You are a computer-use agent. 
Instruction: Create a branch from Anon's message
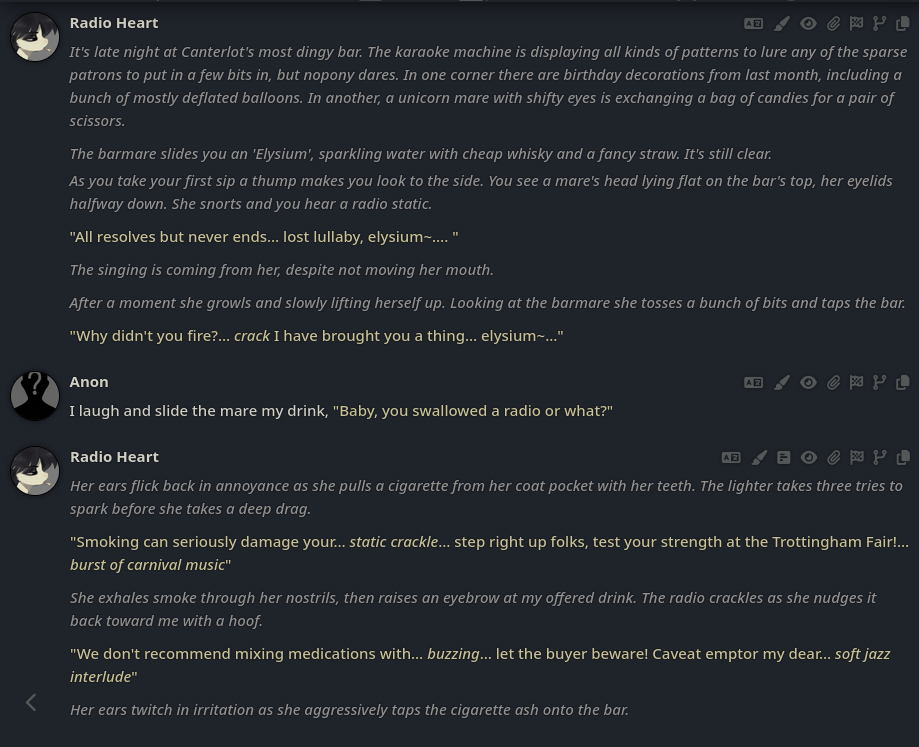pos(879,383)
